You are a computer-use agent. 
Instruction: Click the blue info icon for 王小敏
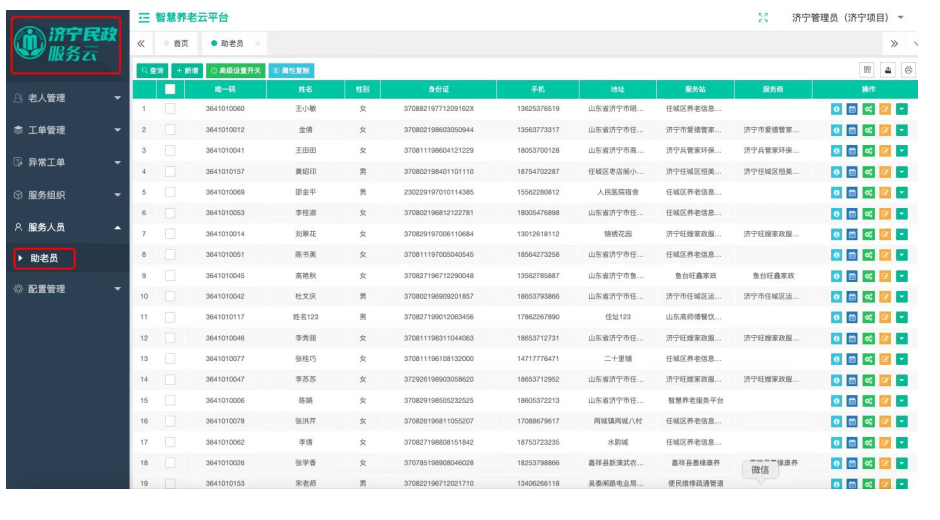click(837, 108)
